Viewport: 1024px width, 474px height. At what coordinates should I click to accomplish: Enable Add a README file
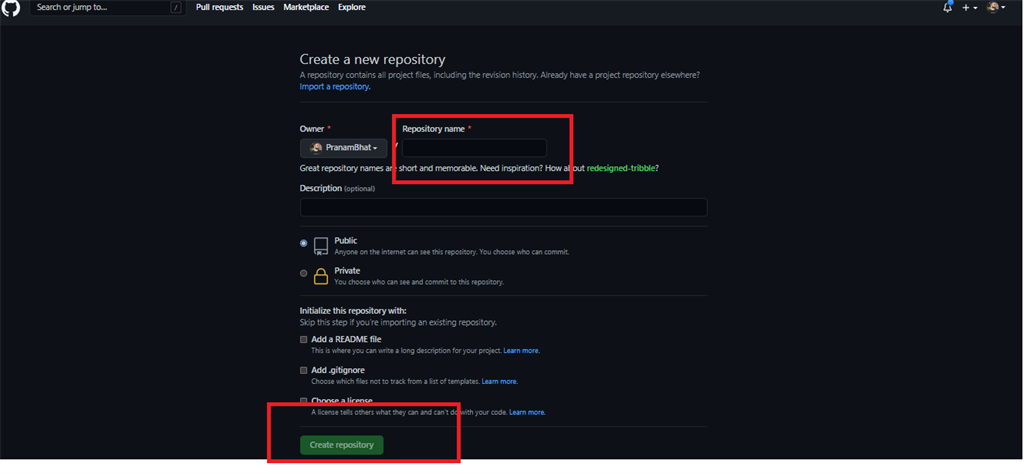[304, 340]
